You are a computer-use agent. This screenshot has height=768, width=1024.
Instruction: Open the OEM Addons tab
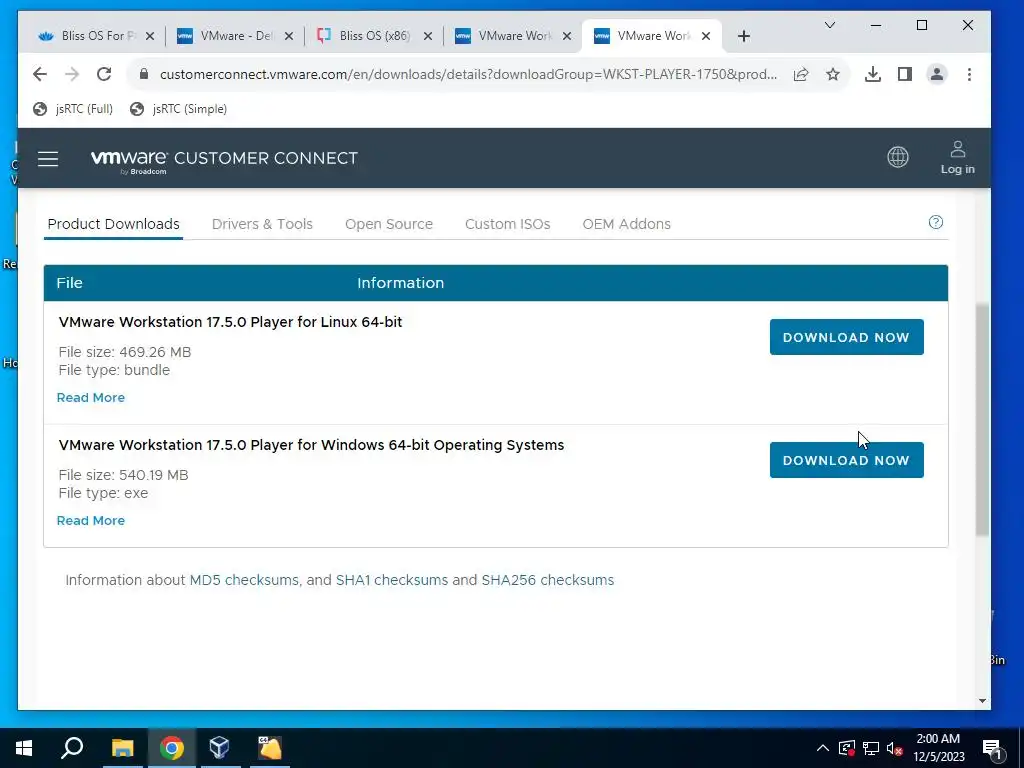click(x=626, y=224)
